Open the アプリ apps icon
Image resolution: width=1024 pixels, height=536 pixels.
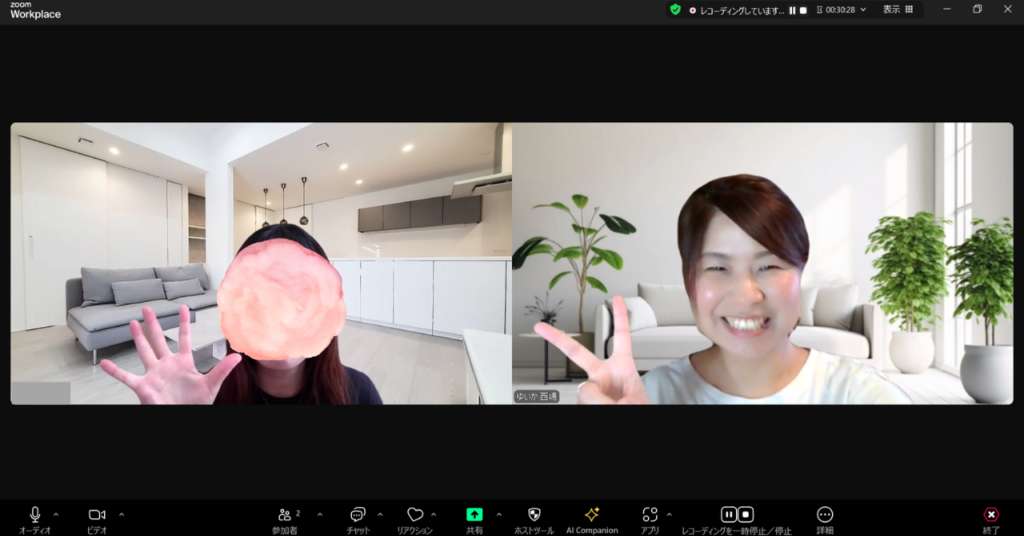pyautogui.click(x=650, y=514)
